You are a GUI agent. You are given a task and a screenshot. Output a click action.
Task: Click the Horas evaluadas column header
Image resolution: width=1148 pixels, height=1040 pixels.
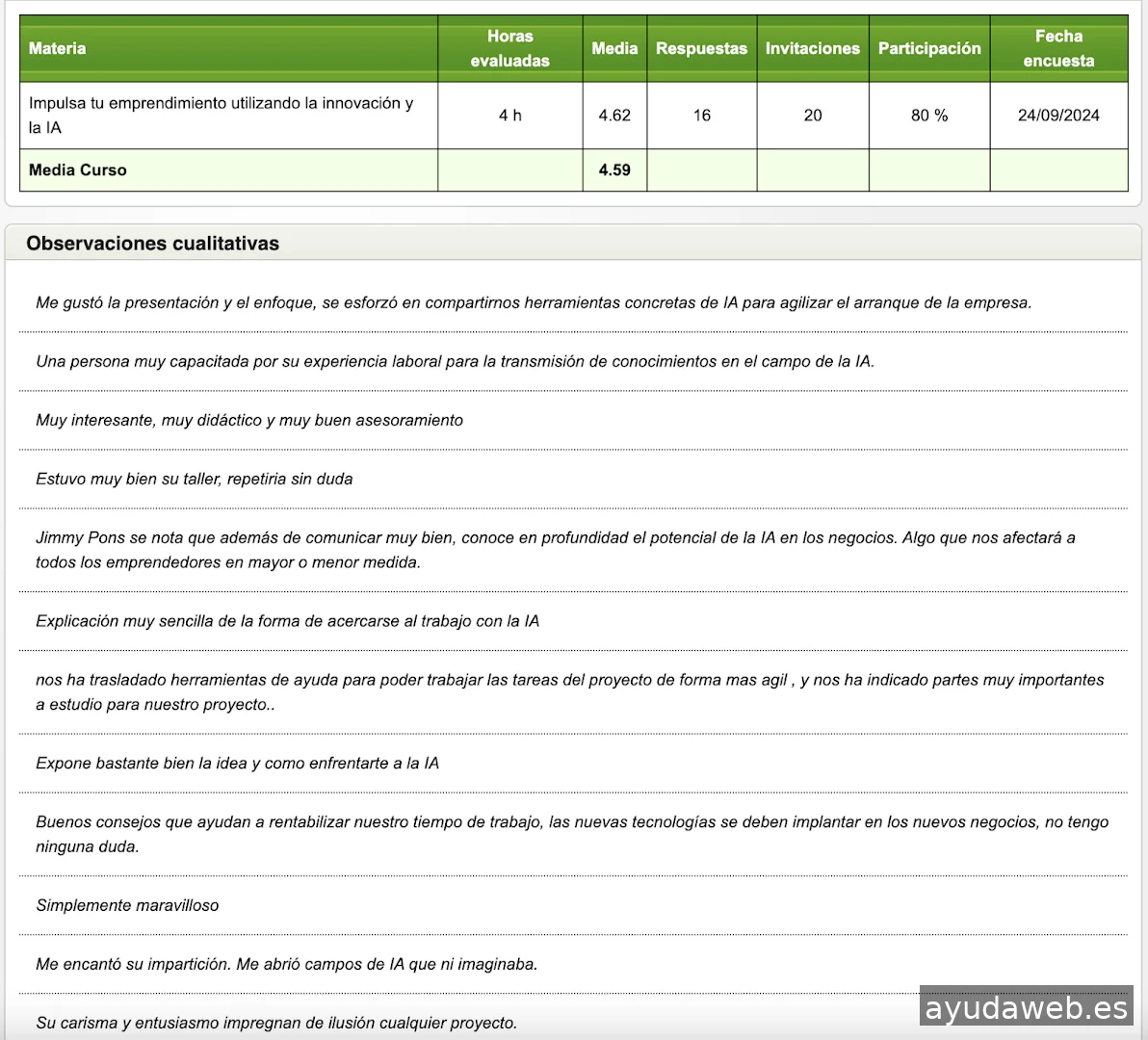tap(509, 48)
